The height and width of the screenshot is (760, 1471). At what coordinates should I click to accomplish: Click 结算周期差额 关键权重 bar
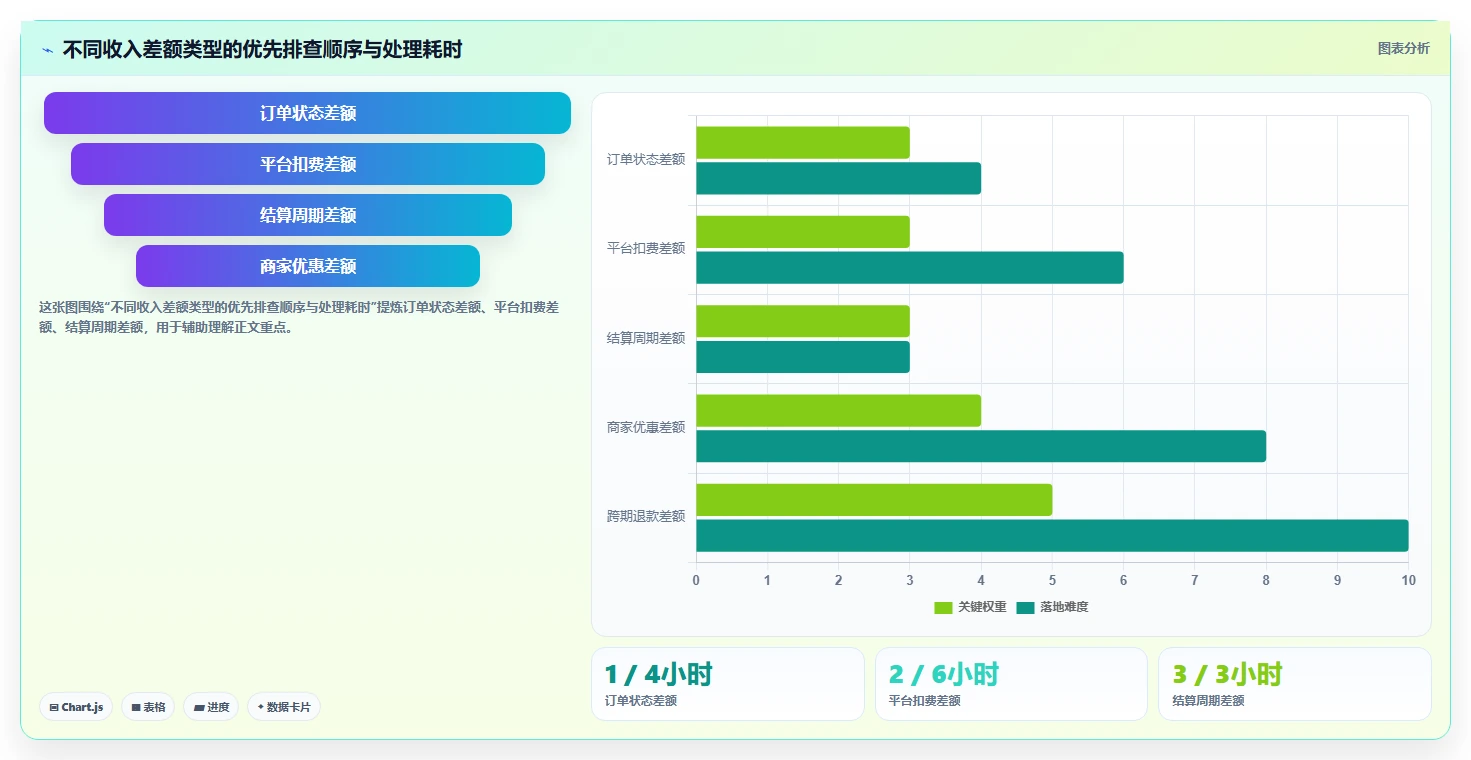803,321
